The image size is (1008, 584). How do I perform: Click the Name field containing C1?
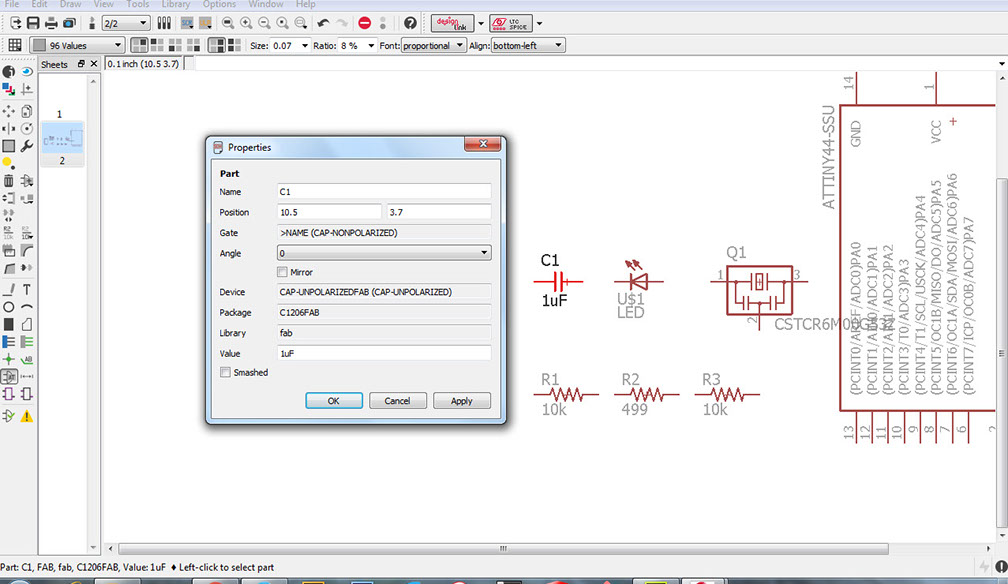click(x=384, y=192)
